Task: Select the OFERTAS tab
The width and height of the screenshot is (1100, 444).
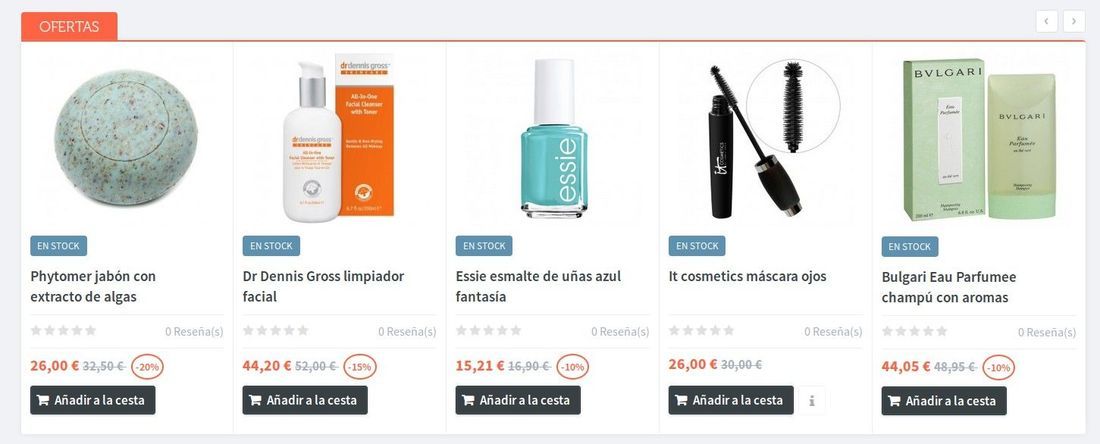Action: point(69,27)
